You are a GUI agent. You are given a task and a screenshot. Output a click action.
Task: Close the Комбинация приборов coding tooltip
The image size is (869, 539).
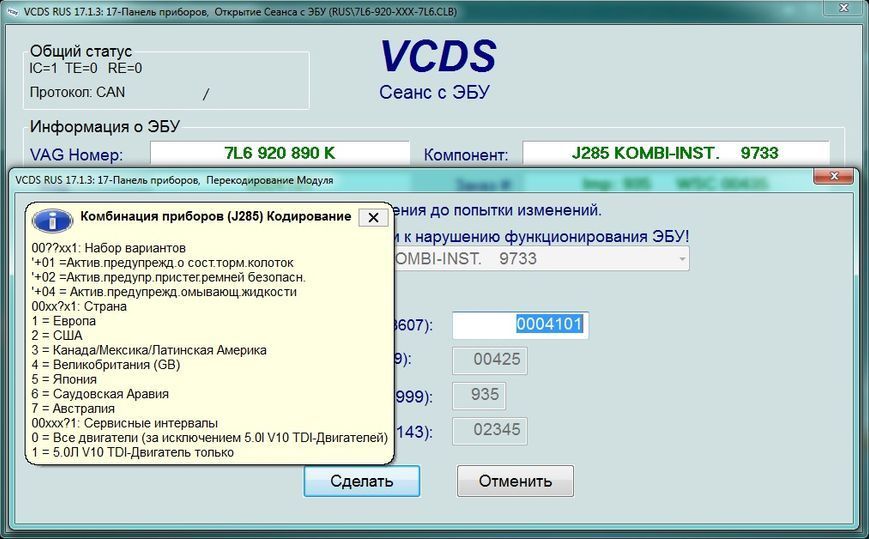coord(373,218)
